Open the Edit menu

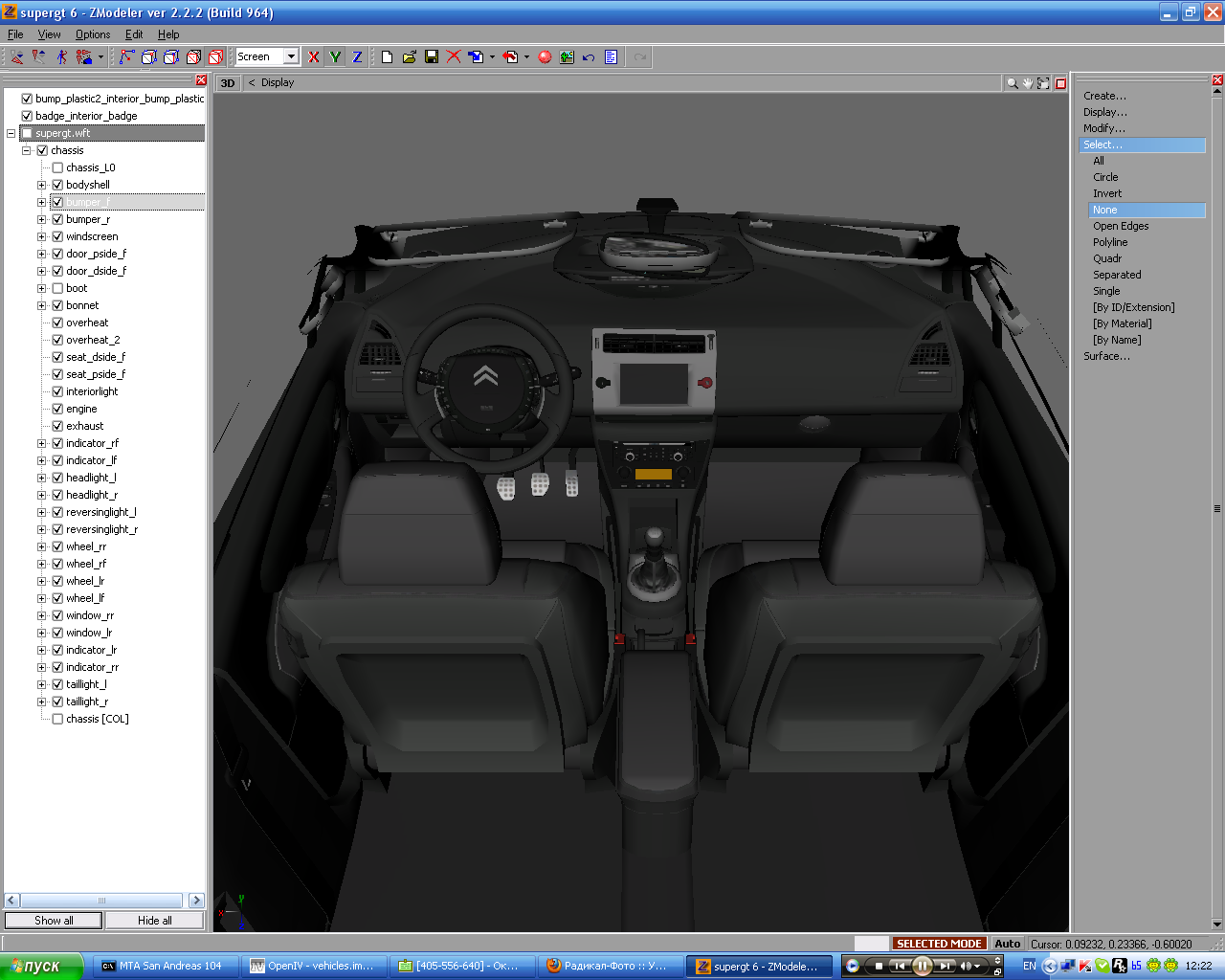pyautogui.click(x=134, y=34)
